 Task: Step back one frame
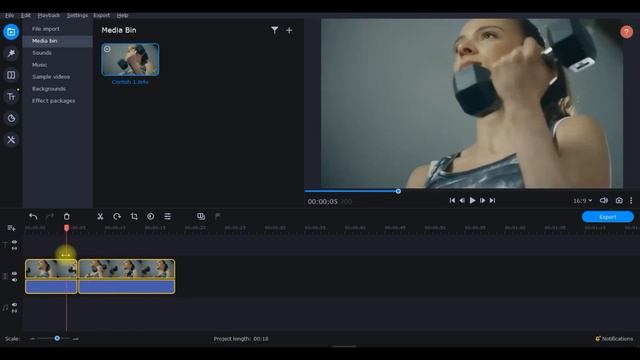click(462, 200)
